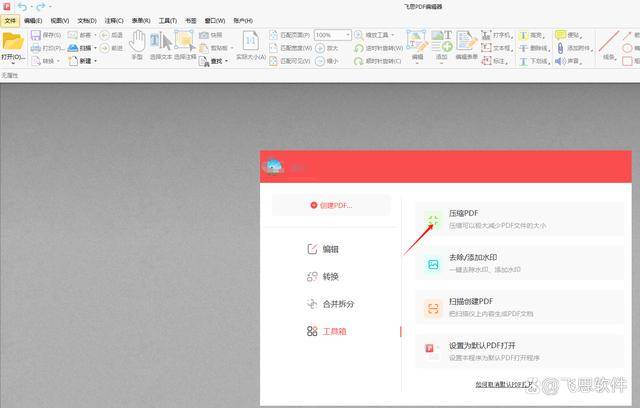Click the Back (后退) navigation icon
Viewport: 640px width, 408px height.
click(x=104, y=35)
